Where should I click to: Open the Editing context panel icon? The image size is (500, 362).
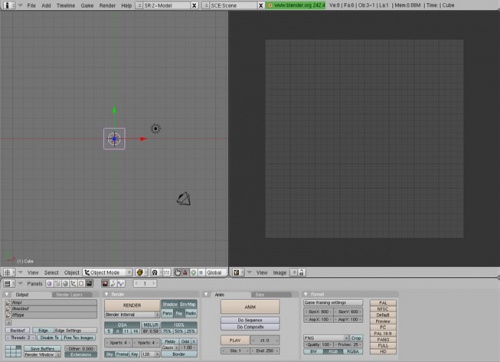pos(81,284)
